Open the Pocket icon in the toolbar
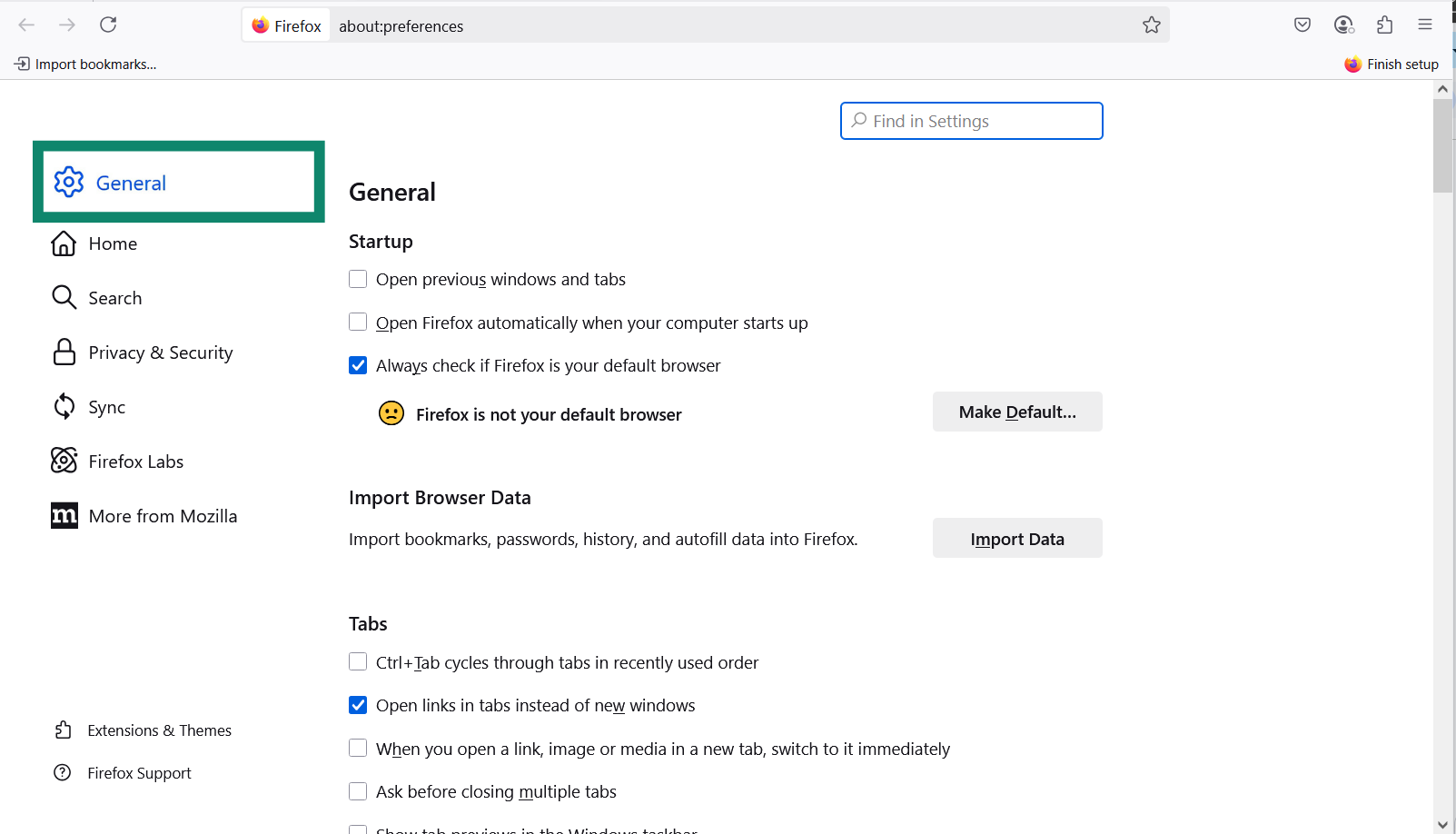 (1302, 25)
